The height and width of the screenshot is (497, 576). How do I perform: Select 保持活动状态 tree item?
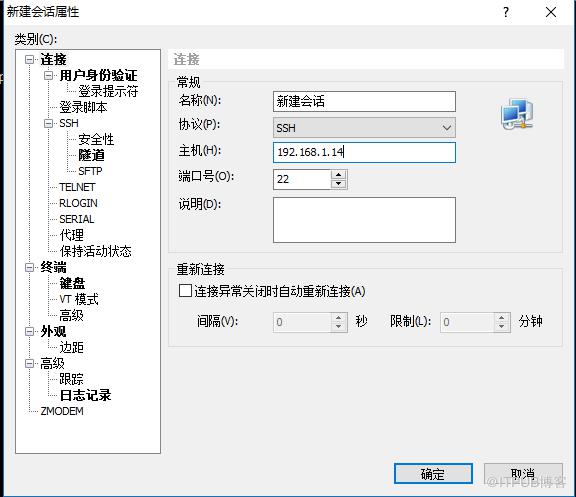pos(96,251)
